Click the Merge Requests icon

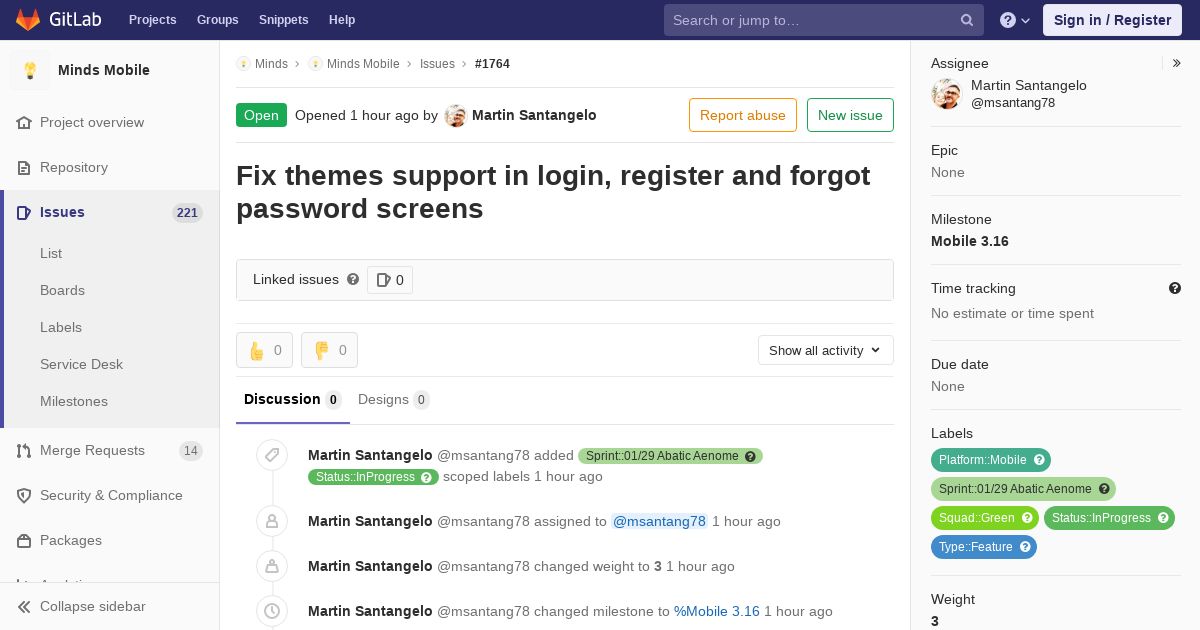(x=24, y=450)
